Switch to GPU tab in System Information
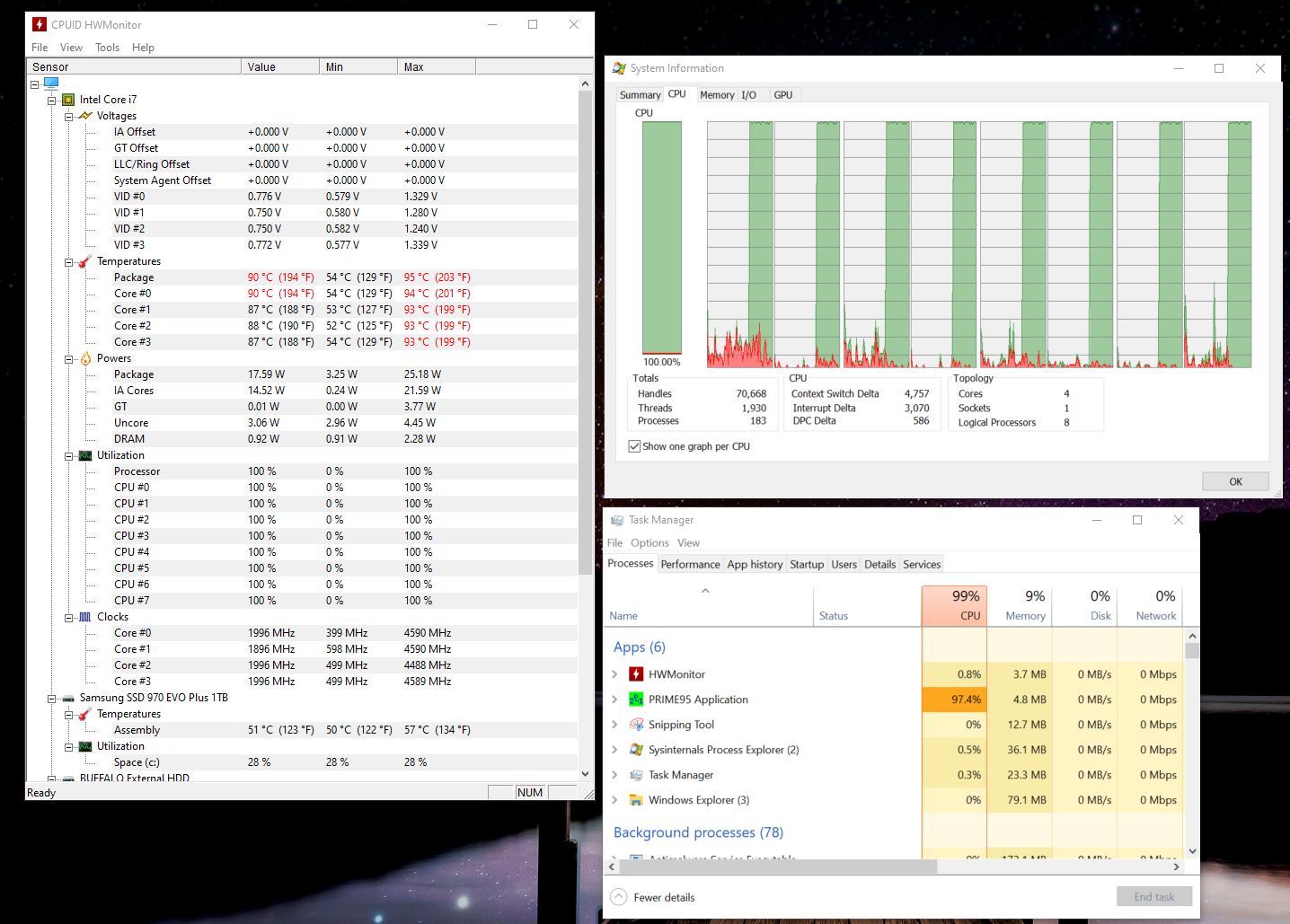1290x924 pixels. pos(783,95)
